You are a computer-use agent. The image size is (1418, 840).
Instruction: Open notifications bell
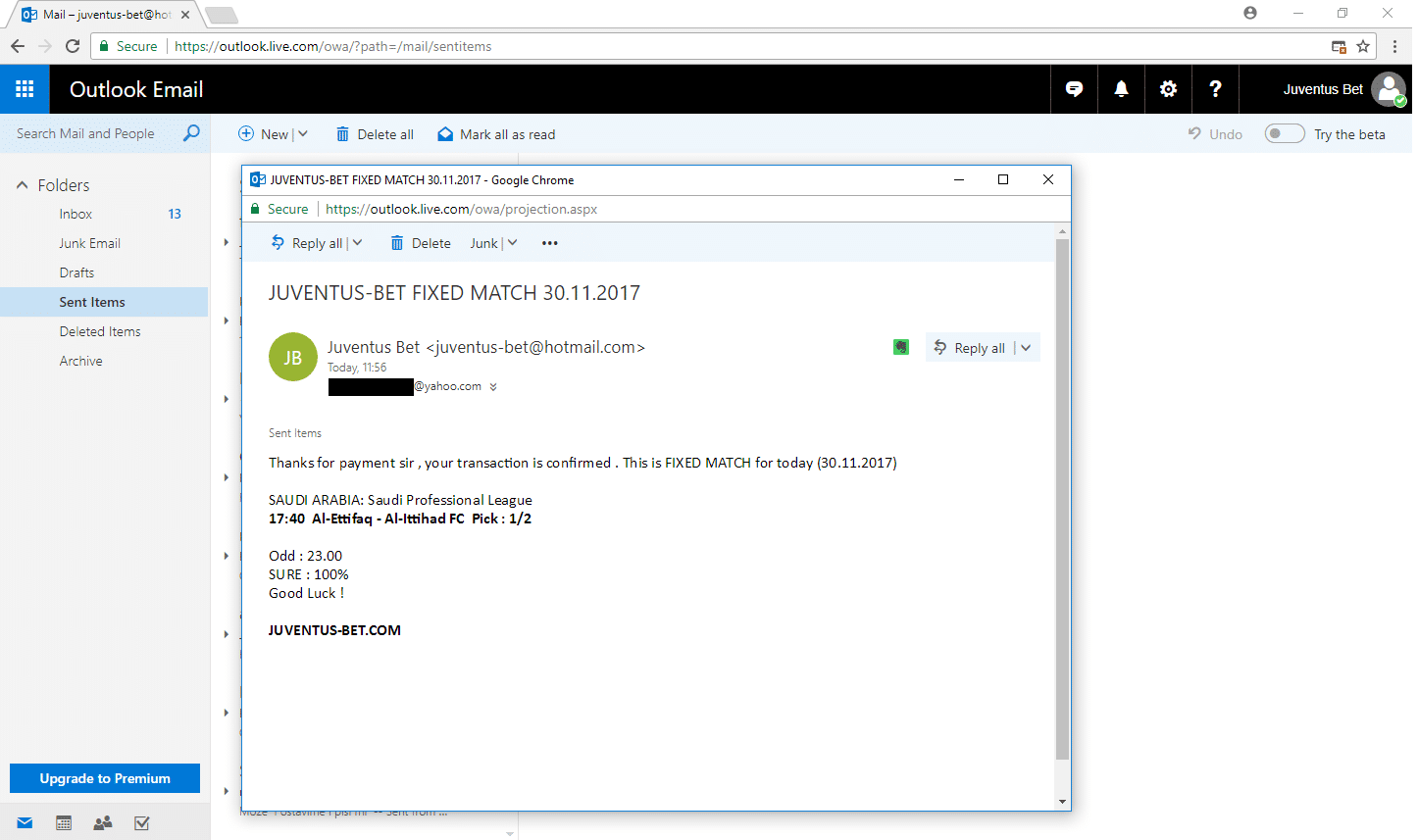pos(1121,89)
